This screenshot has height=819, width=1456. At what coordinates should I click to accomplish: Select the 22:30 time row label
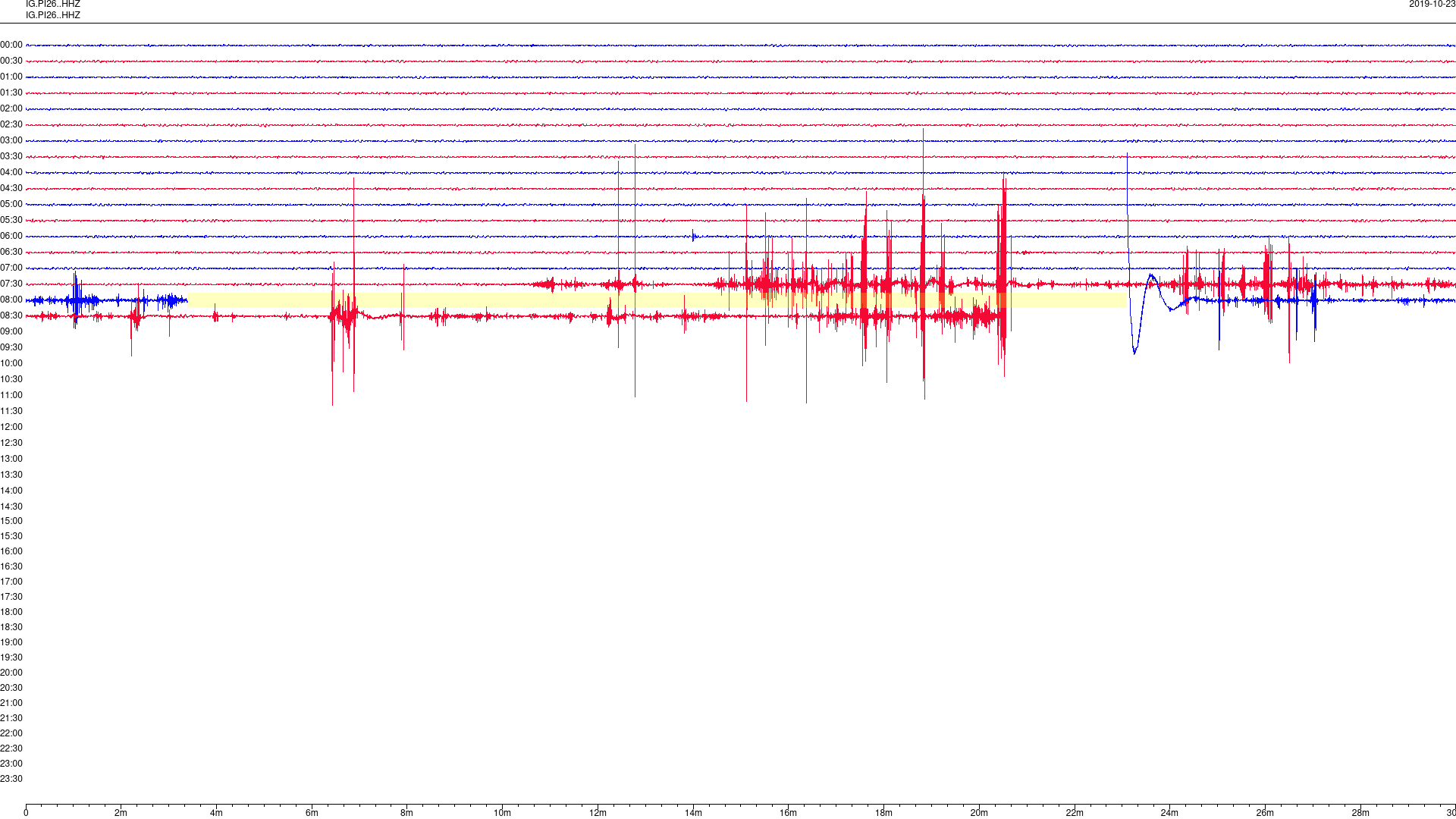tap(11, 748)
